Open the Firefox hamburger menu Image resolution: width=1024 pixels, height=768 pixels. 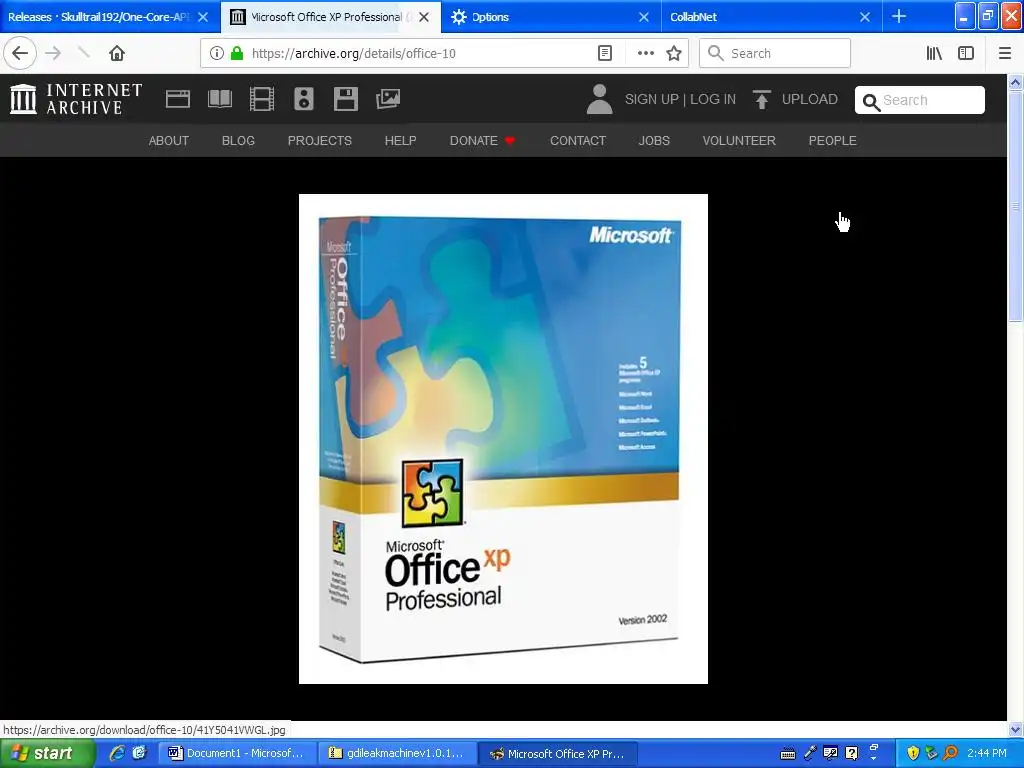click(1005, 53)
